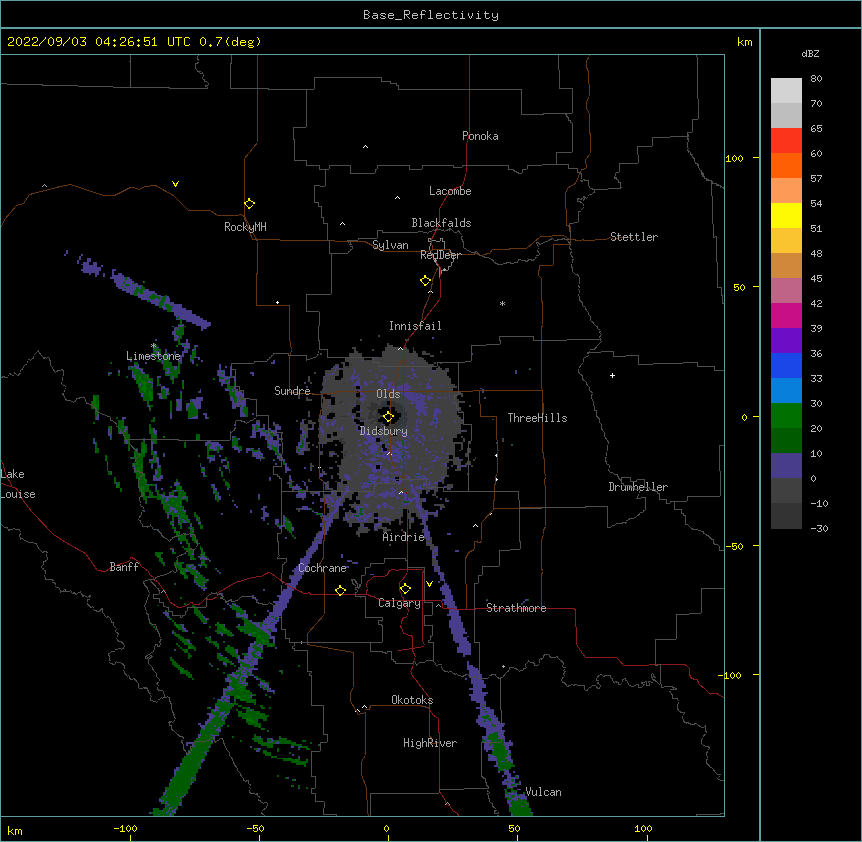The image size is (862, 842).
Task: Click the Strathmore label
Action: tap(516, 608)
